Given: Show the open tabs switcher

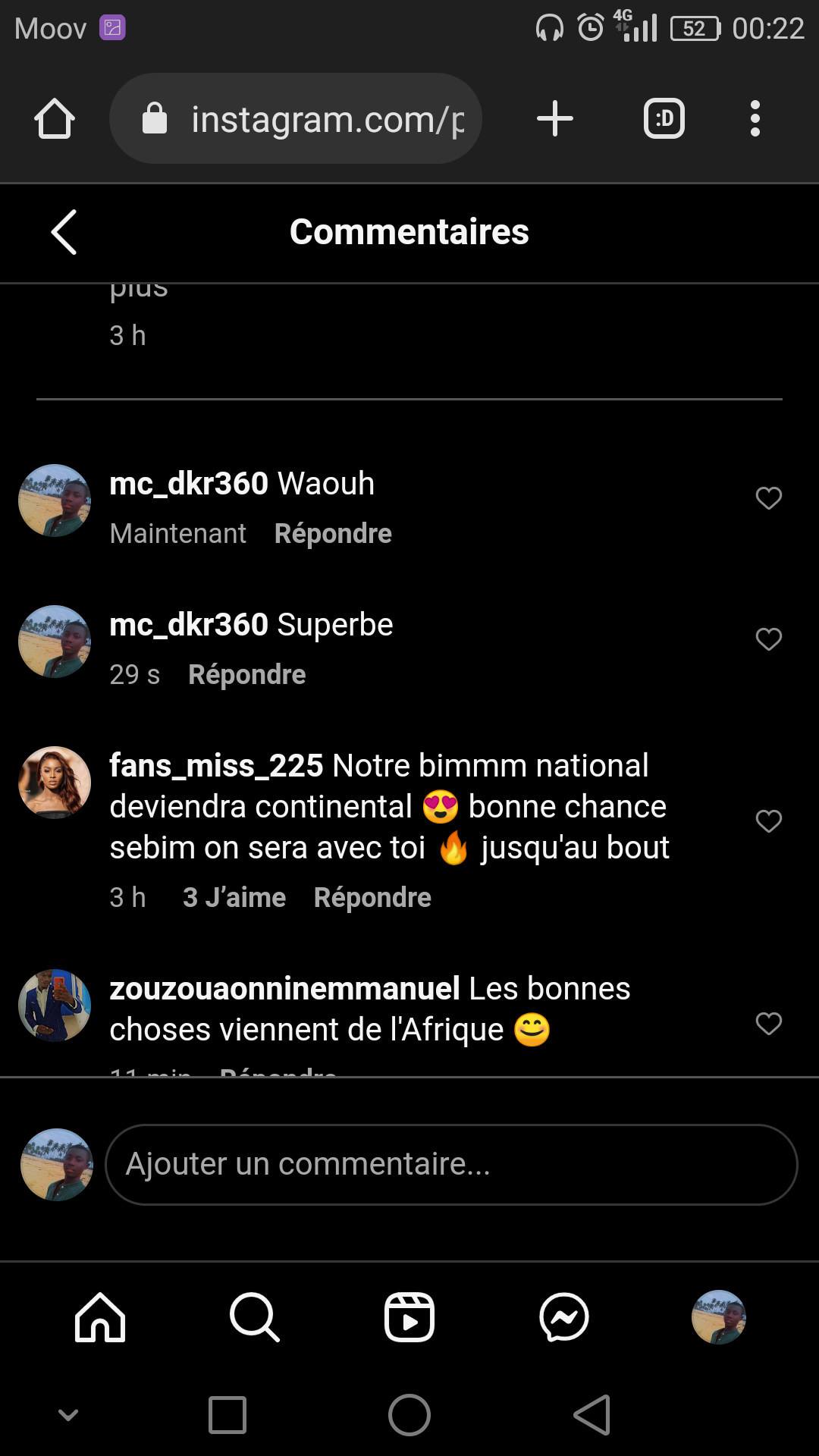Looking at the screenshot, I should pyautogui.click(x=664, y=119).
